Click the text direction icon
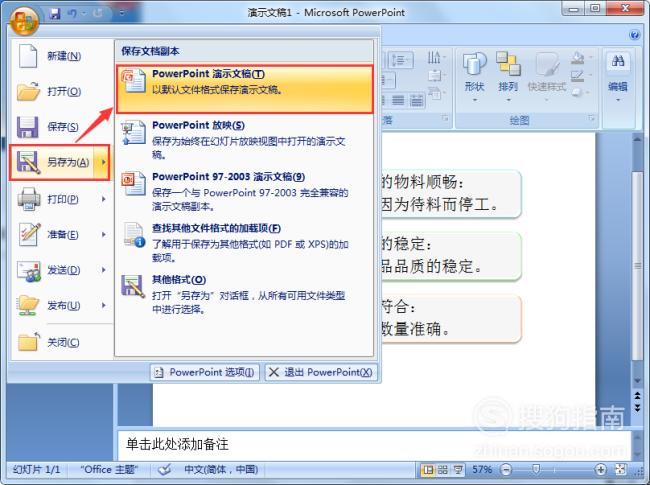This screenshot has height=485, width=650. pos(435,58)
